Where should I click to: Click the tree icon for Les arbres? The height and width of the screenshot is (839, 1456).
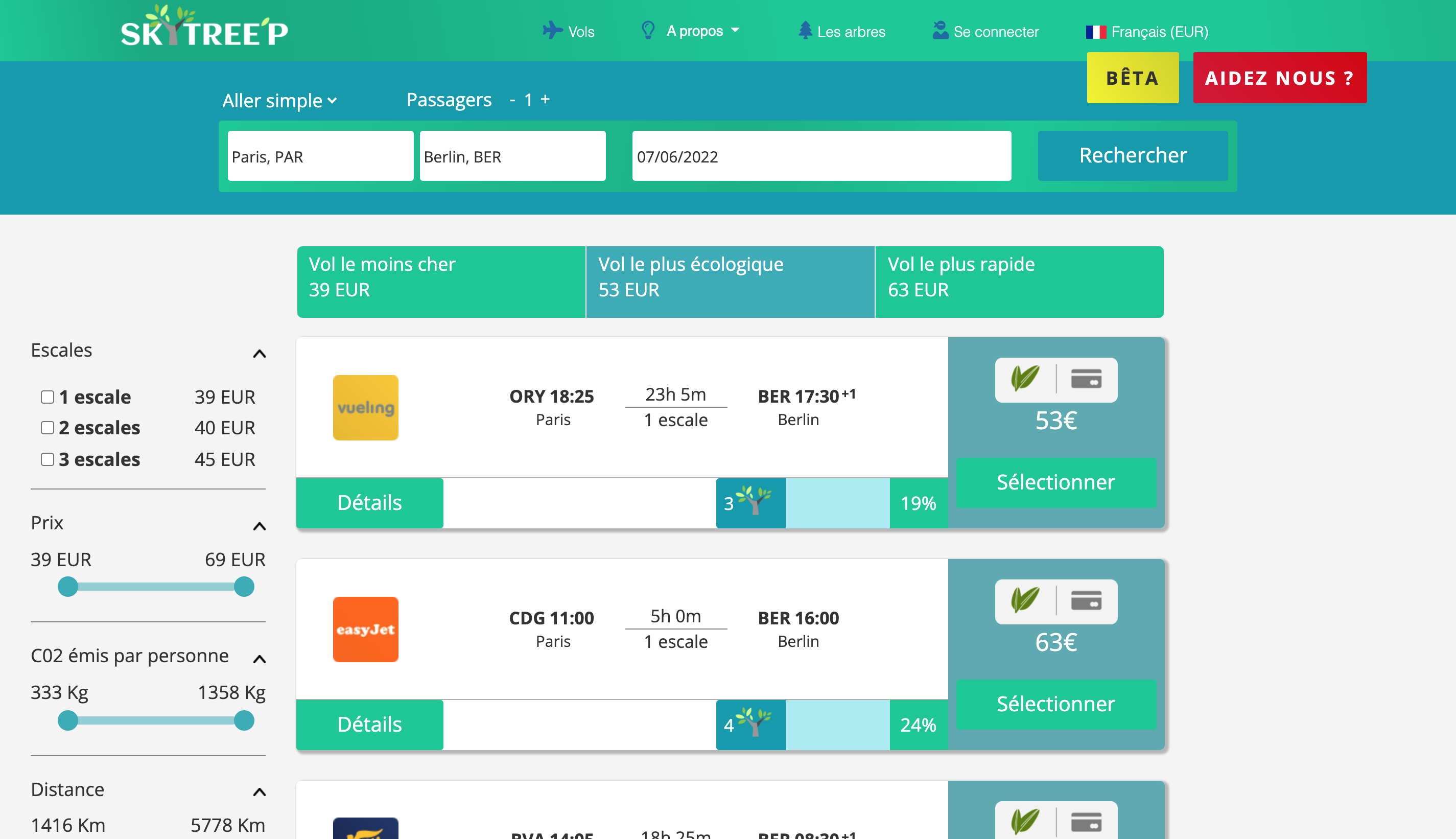(805, 31)
